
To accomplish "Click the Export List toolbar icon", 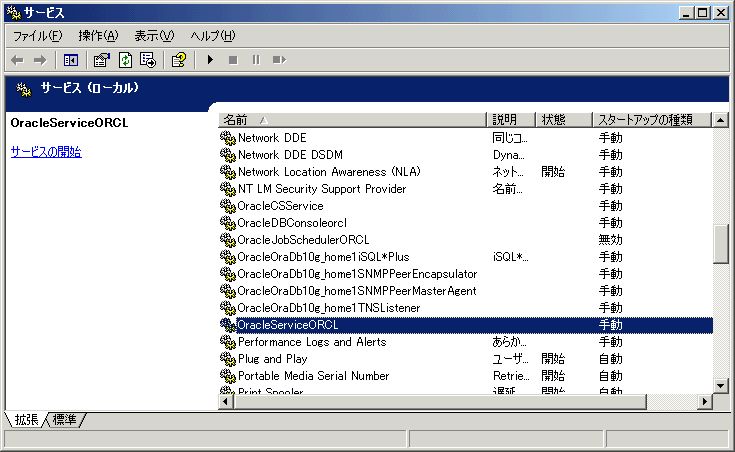I will click(147, 60).
